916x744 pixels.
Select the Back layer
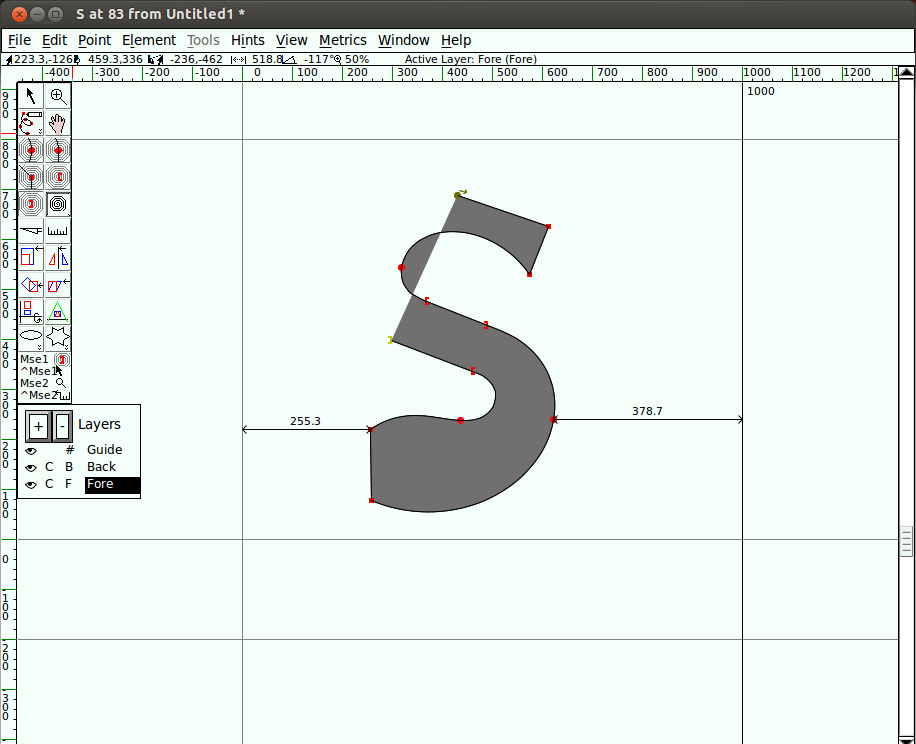(x=102, y=467)
